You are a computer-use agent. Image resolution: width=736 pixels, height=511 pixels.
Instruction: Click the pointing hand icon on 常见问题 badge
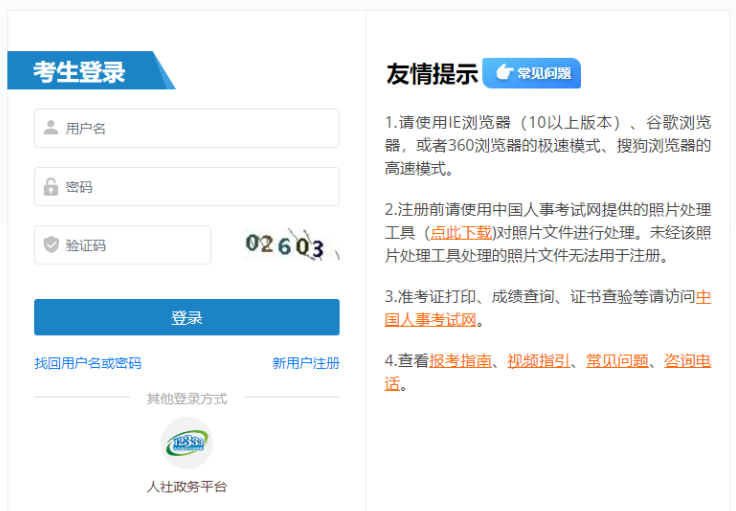pyautogui.click(x=504, y=72)
